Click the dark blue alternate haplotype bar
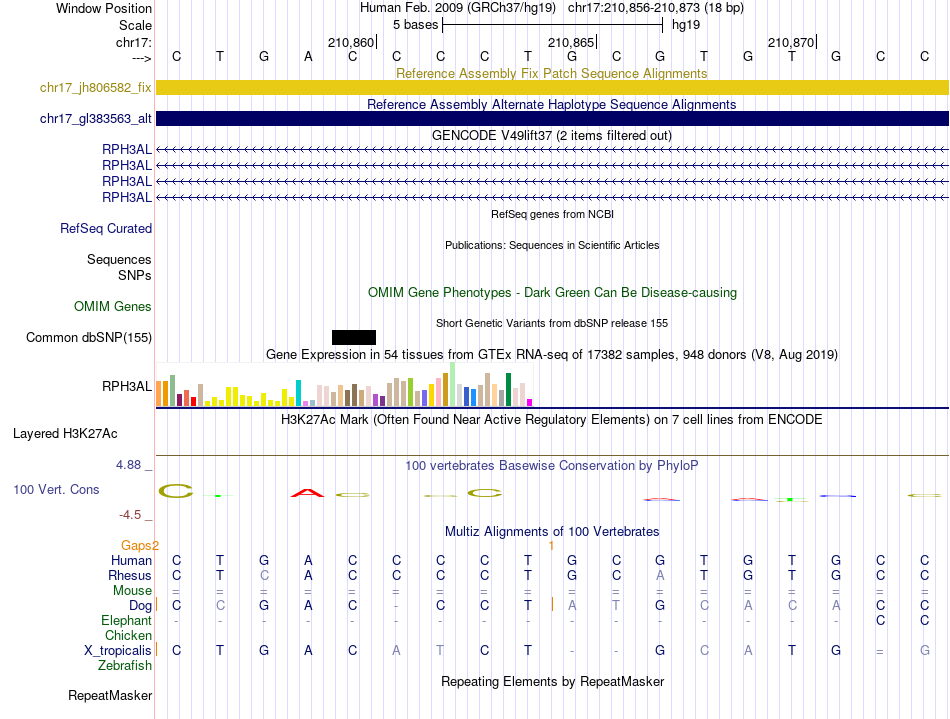This screenshot has width=950, height=719. coord(552,119)
